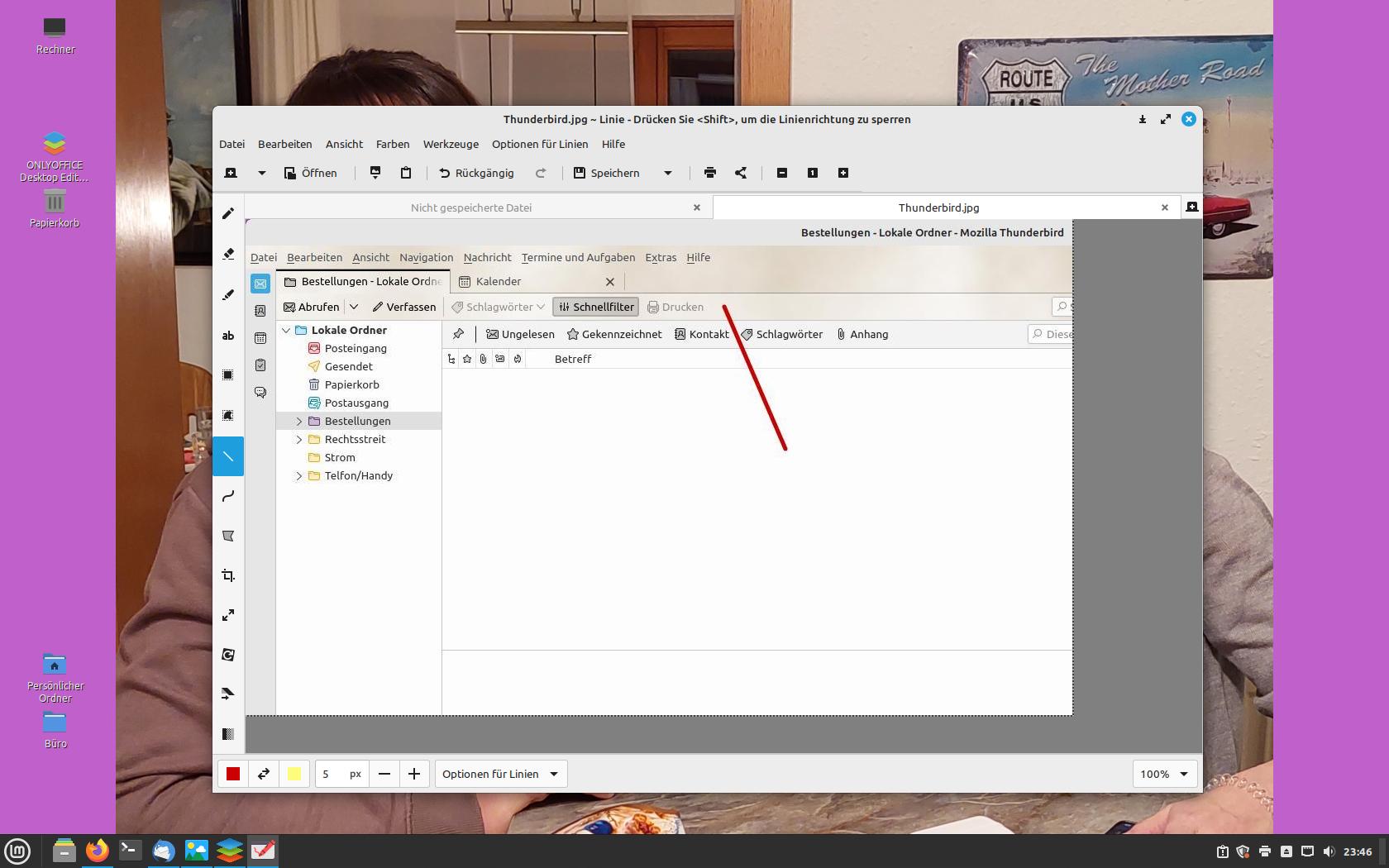This screenshot has height=868, width=1389.
Task: Pick the Rotate tool in sidebar
Action: (x=228, y=655)
